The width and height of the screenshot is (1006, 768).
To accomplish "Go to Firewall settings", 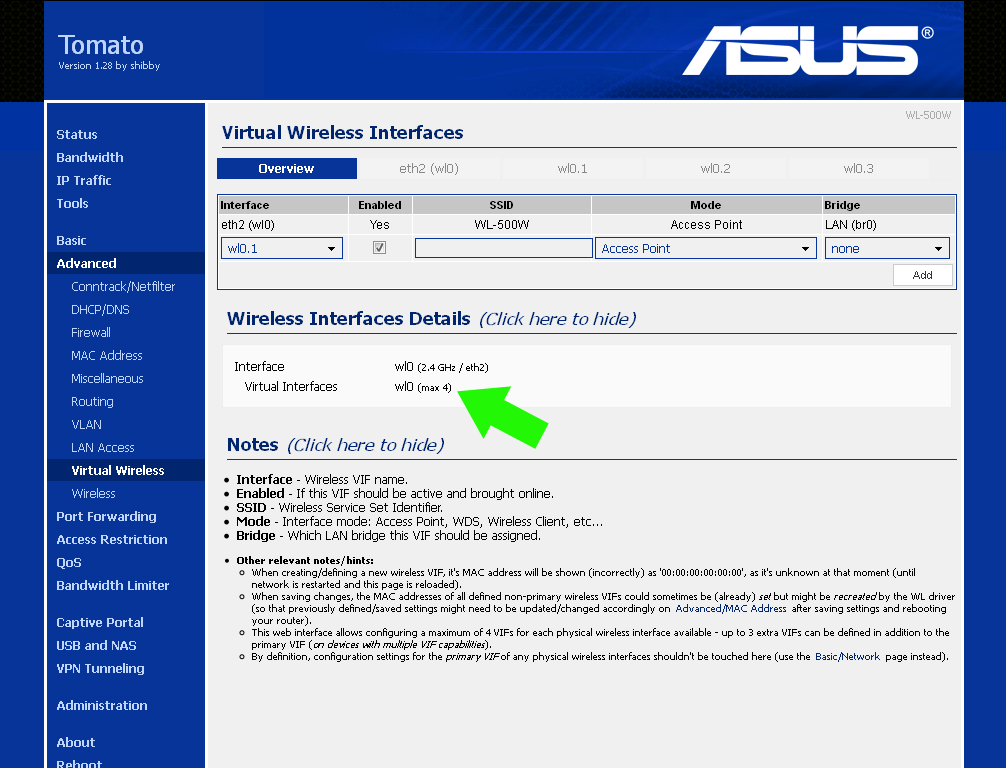I will point(91,333).
